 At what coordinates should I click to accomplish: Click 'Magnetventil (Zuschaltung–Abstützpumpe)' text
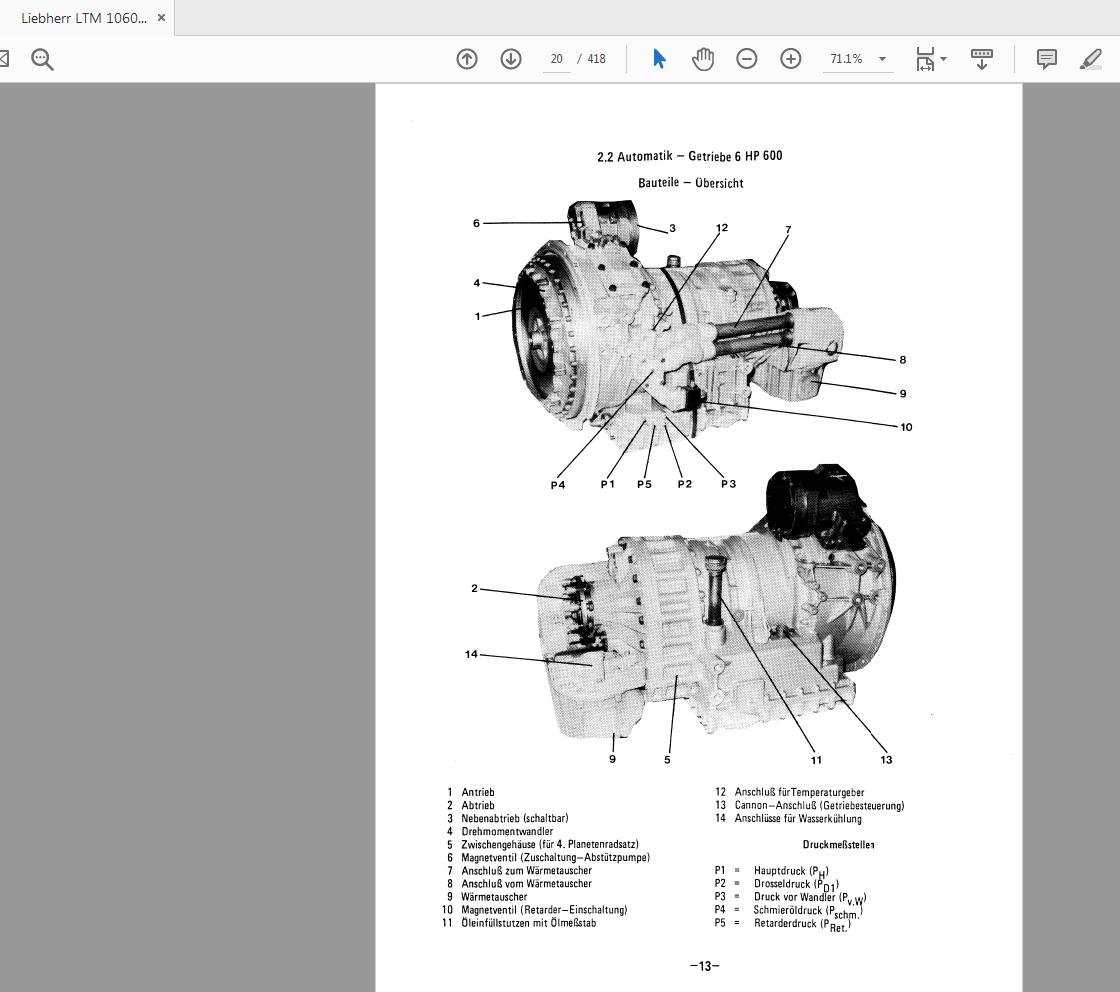tap(556, 858)
